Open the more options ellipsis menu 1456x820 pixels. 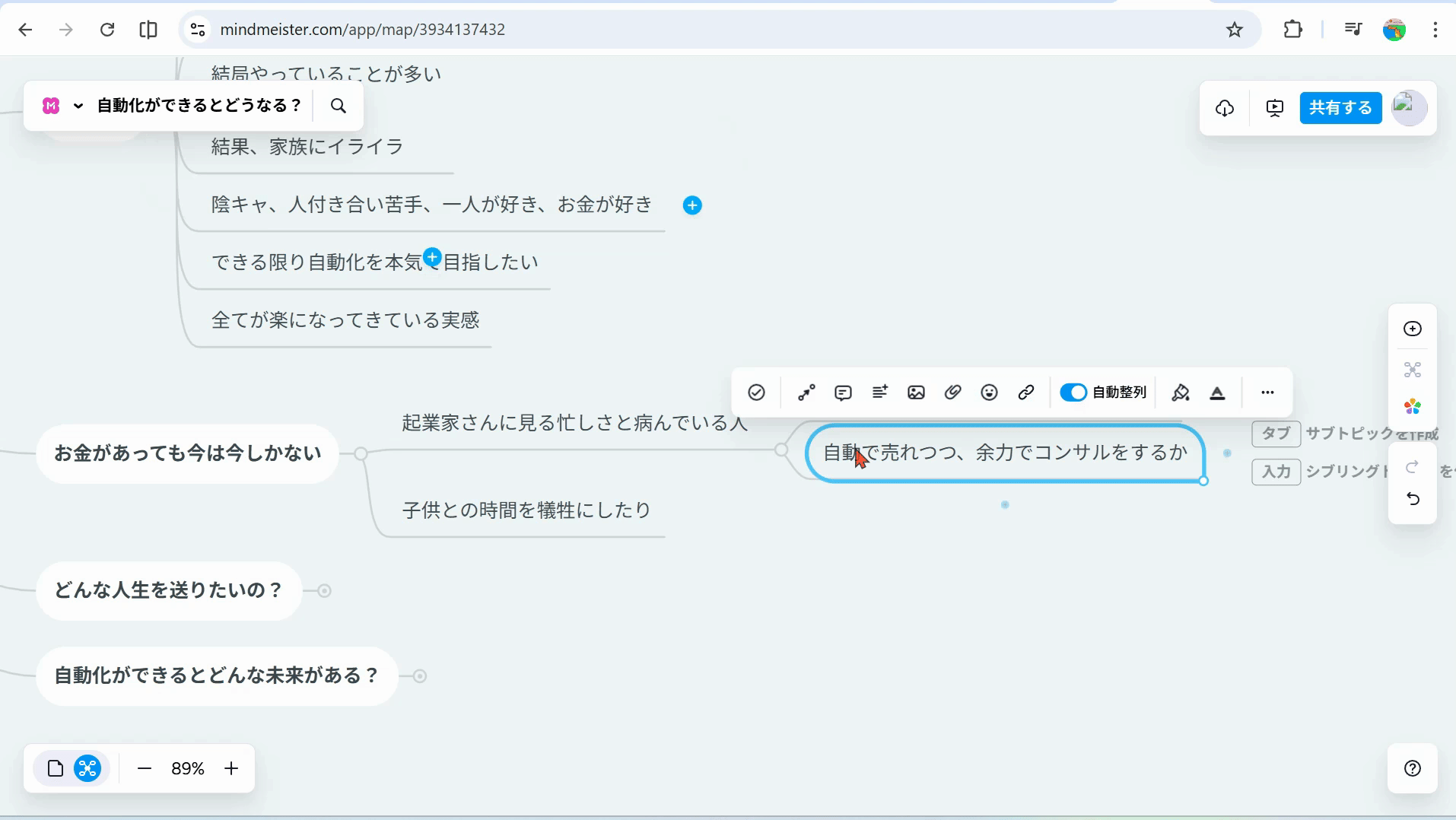coord(1267,393)
